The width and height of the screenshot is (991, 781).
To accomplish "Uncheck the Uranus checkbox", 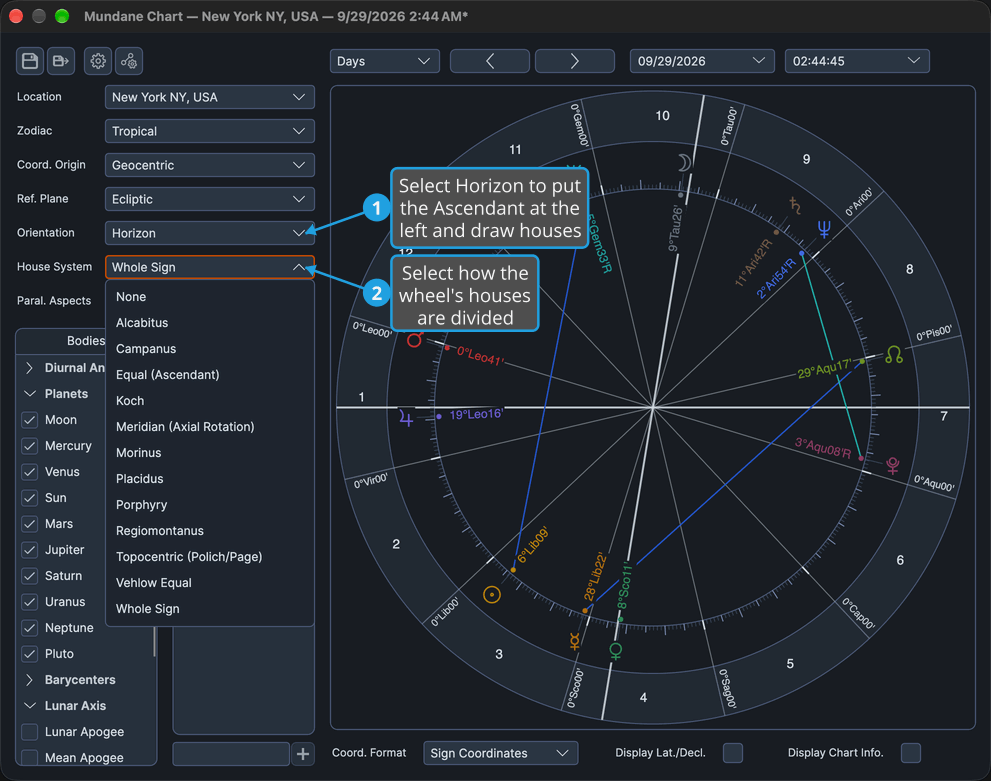I will tap(30, 602).
